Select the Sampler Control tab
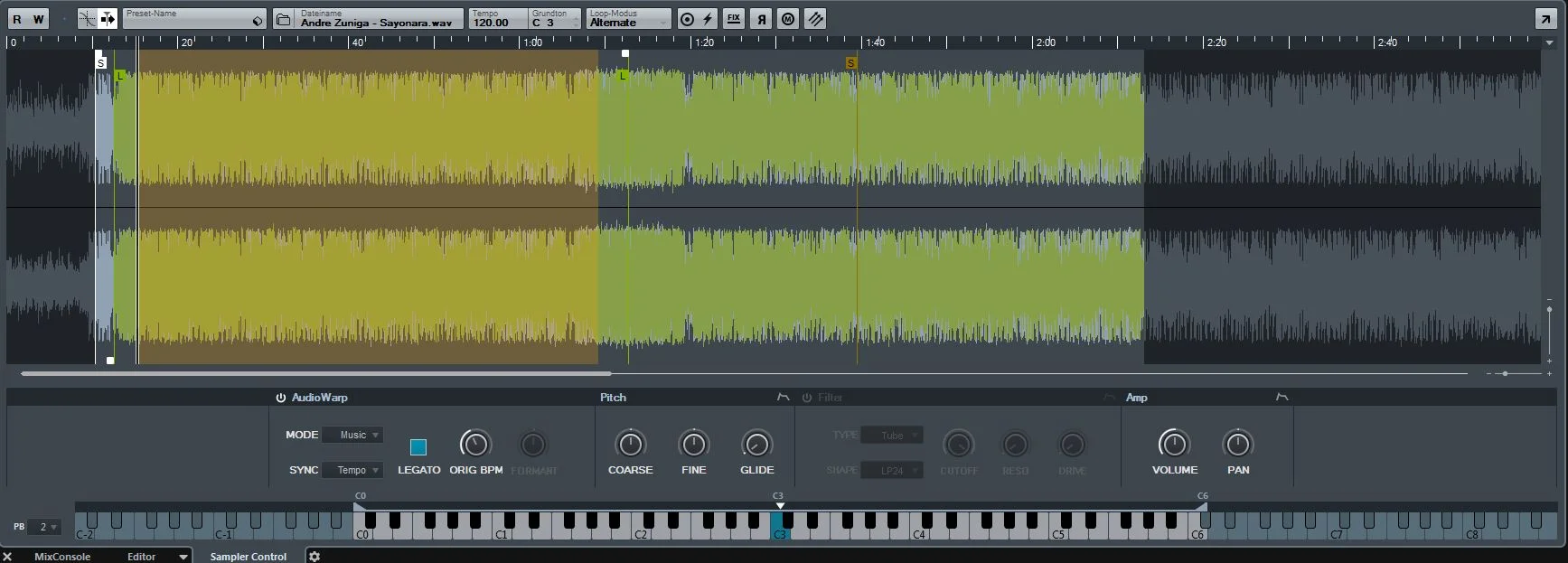Viewport: 1568px width, 563px height. [x=249, y=557]
